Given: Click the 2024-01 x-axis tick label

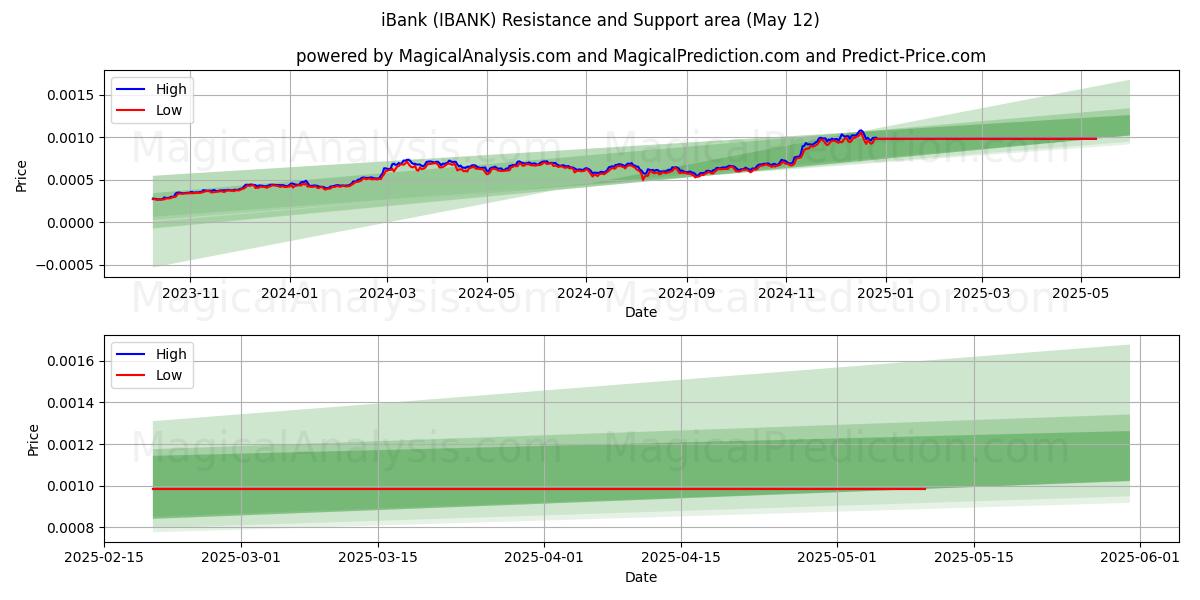Looking at the screenshot, I should pos(290,294).
